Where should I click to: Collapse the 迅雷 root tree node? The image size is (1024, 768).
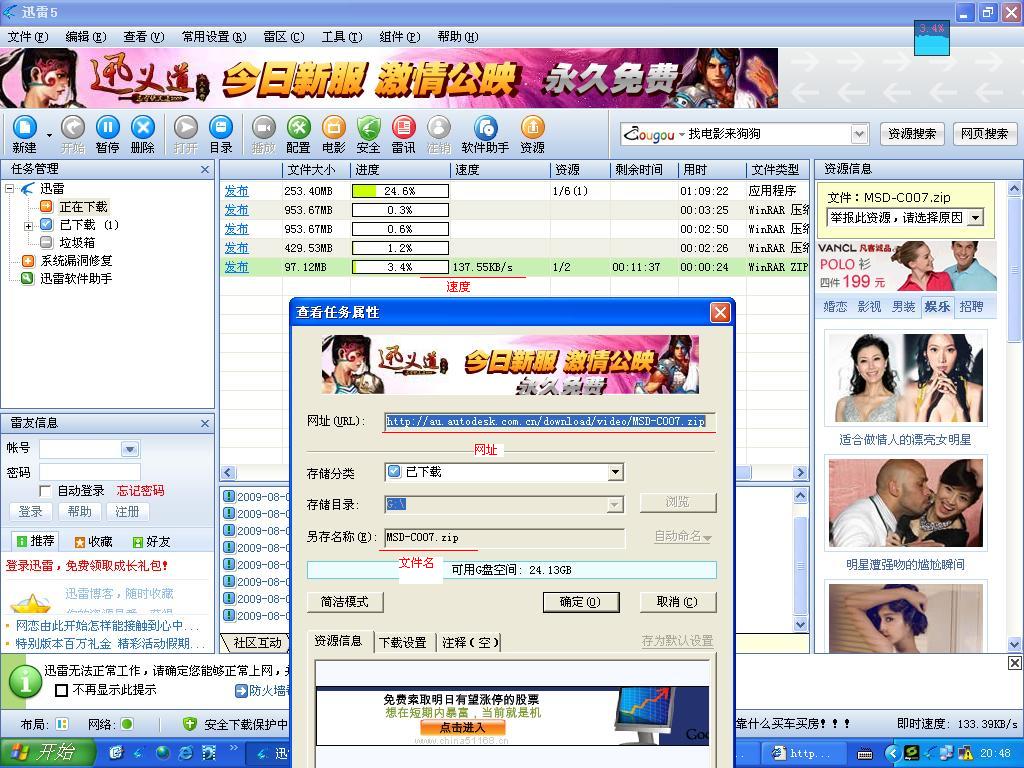click(x=9, y=189)
